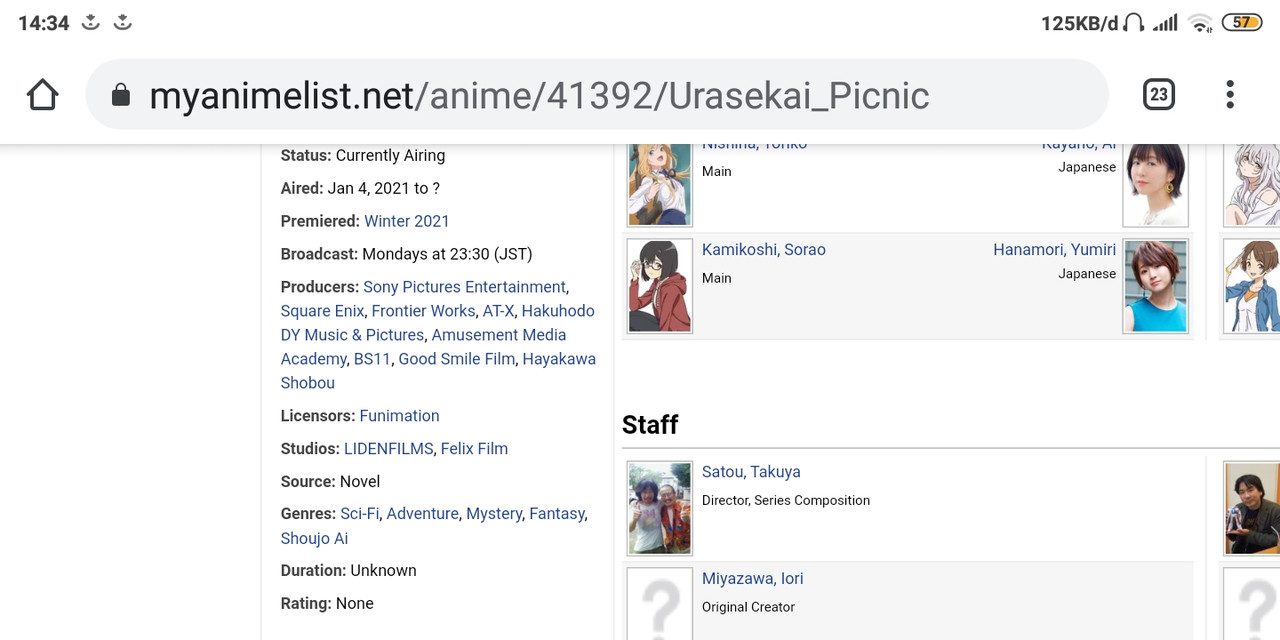Open voice actress Hanamori Yumiri's page

tap(1053, 249)
